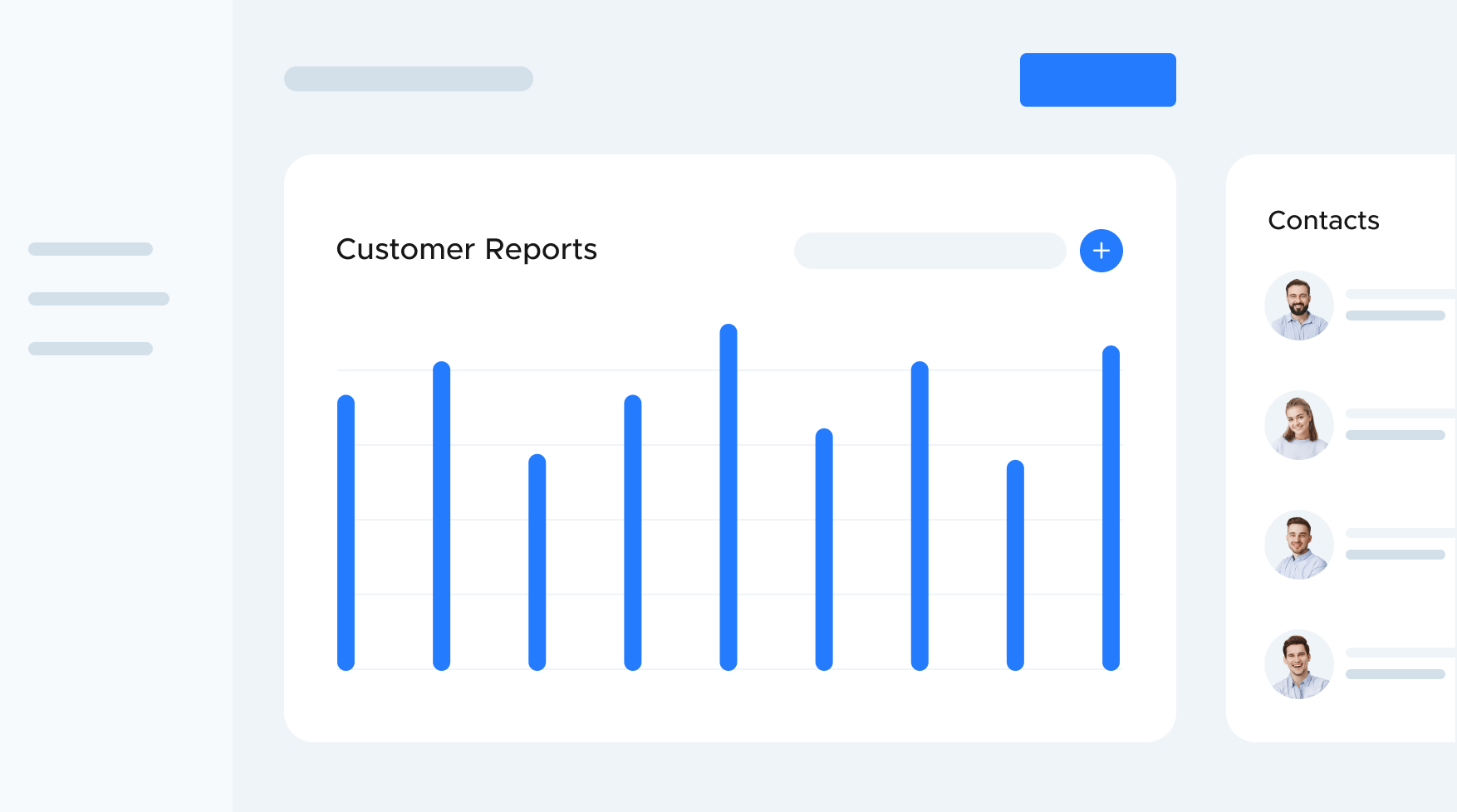1457x812 pixels.
Task: Click the Contacts panel title
Action: click(1323, 221)
